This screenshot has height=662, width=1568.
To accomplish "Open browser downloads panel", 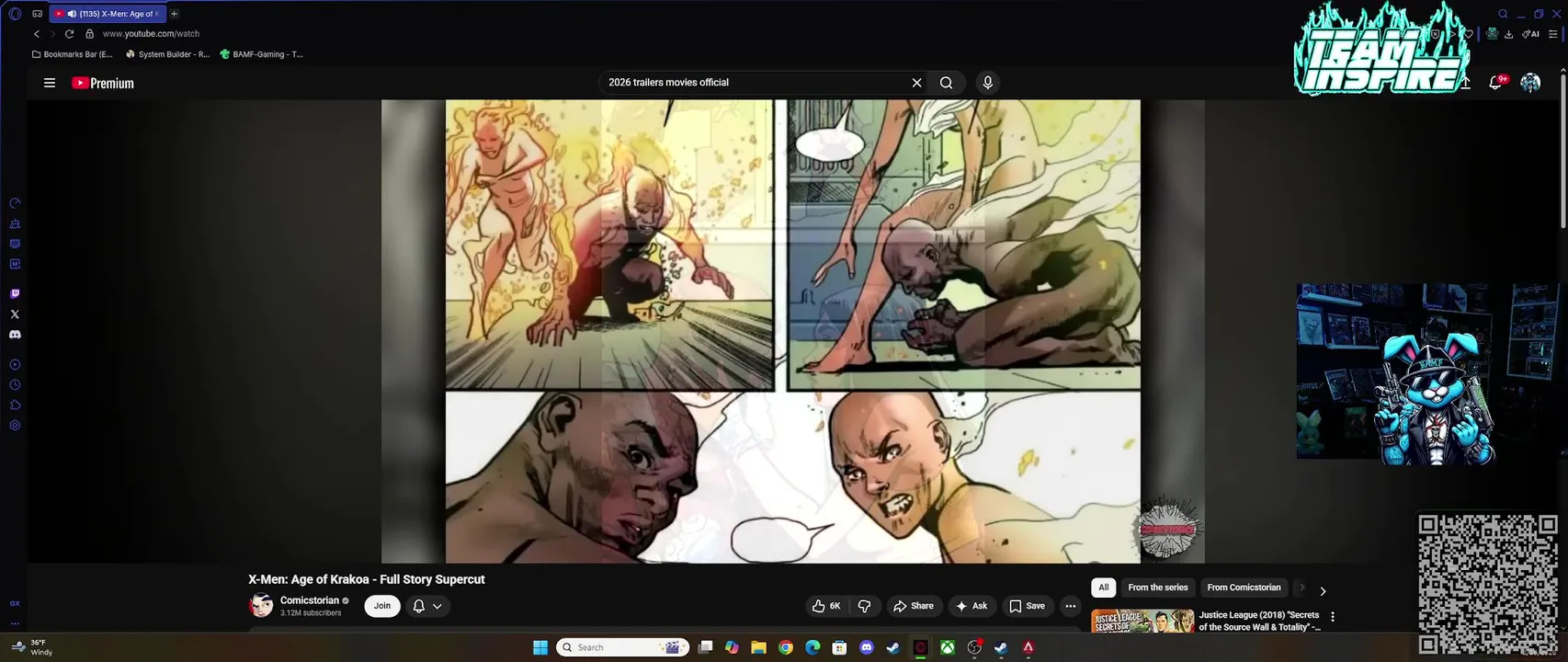I will [x=1508, y=34].
